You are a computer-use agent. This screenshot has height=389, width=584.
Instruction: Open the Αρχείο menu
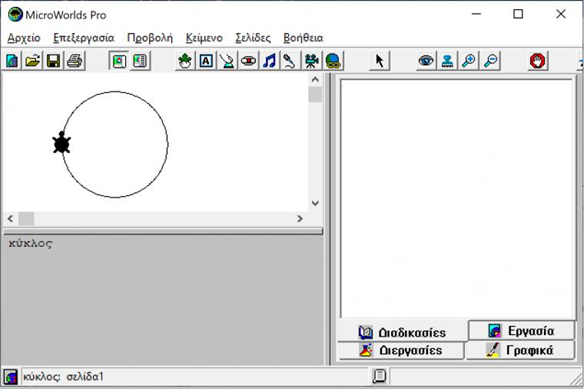24,38
